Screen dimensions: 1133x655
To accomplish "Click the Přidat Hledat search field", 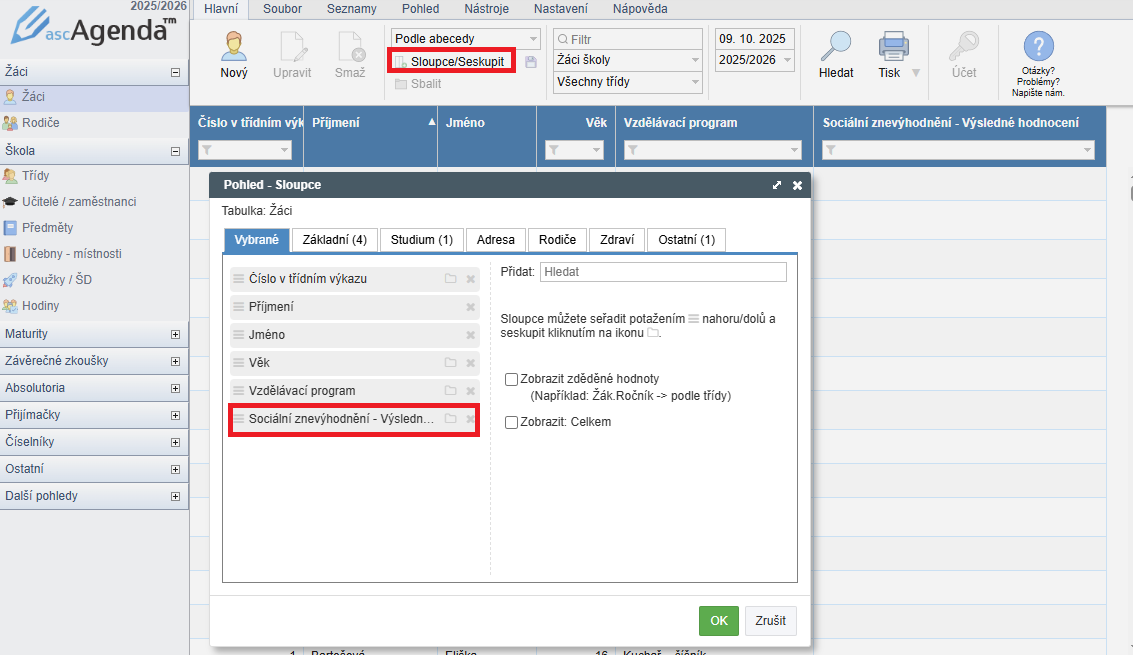I will (662, 271).
